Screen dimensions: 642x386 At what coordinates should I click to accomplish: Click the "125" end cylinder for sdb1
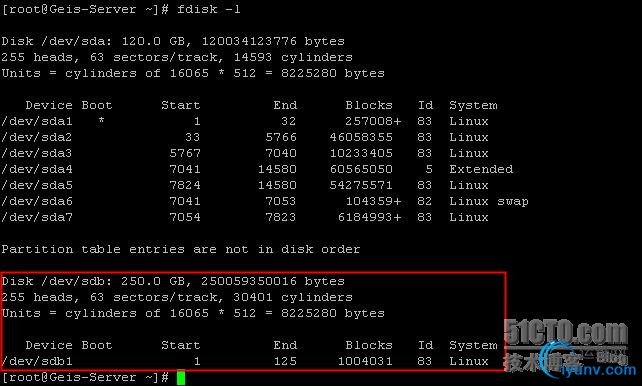tap(285, 361)
